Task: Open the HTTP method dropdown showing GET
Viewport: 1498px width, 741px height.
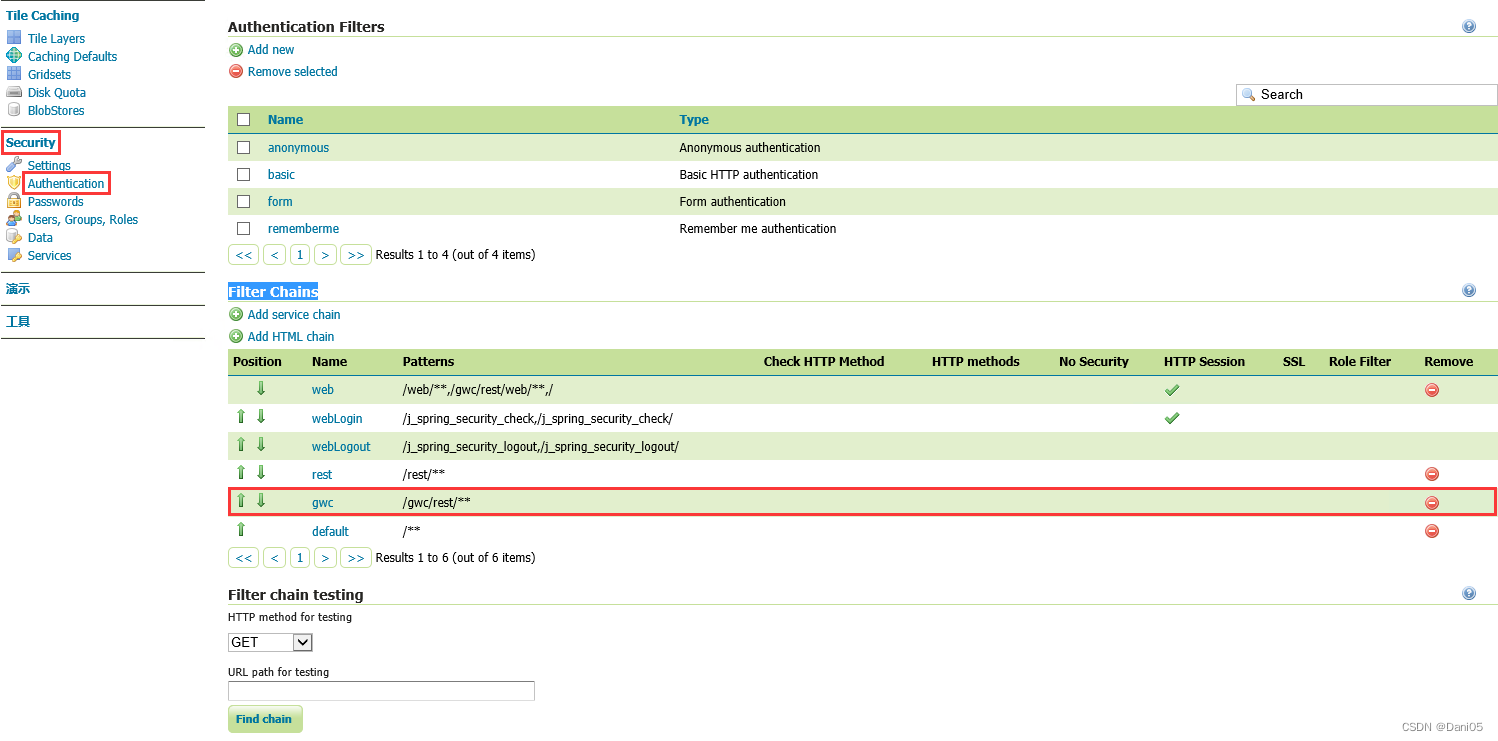Action: pos(269,642)
